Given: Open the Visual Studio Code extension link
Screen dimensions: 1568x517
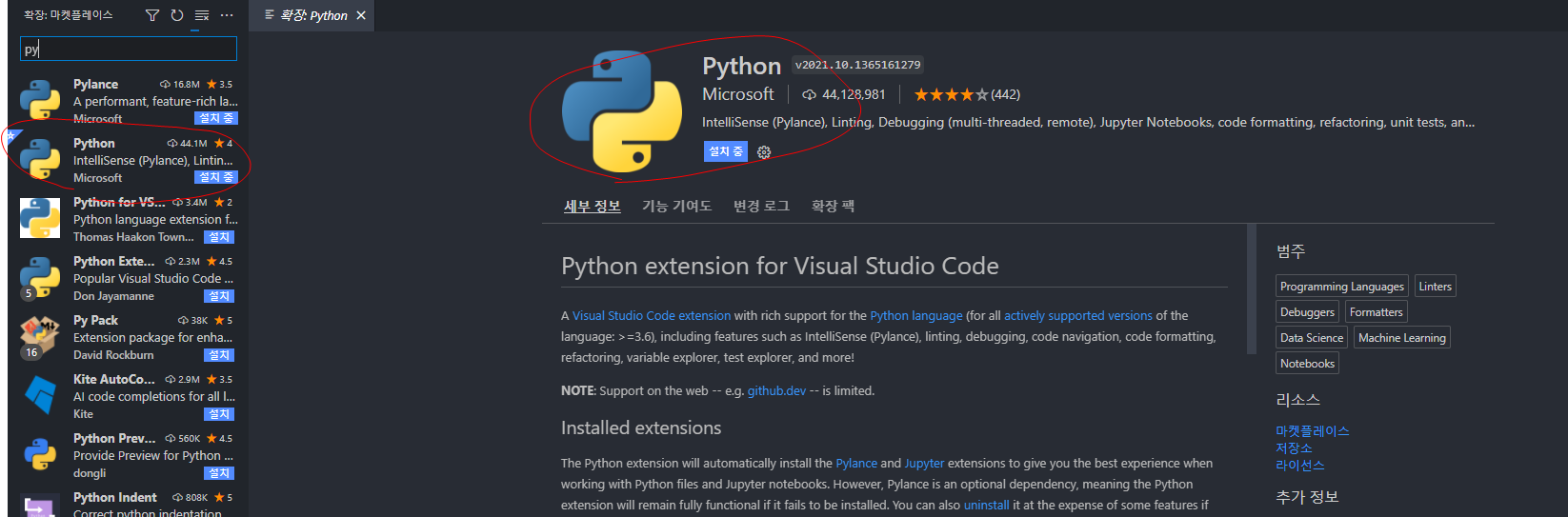Looking at the screenshot, I should pyautogui.click(x=652, y=315).
